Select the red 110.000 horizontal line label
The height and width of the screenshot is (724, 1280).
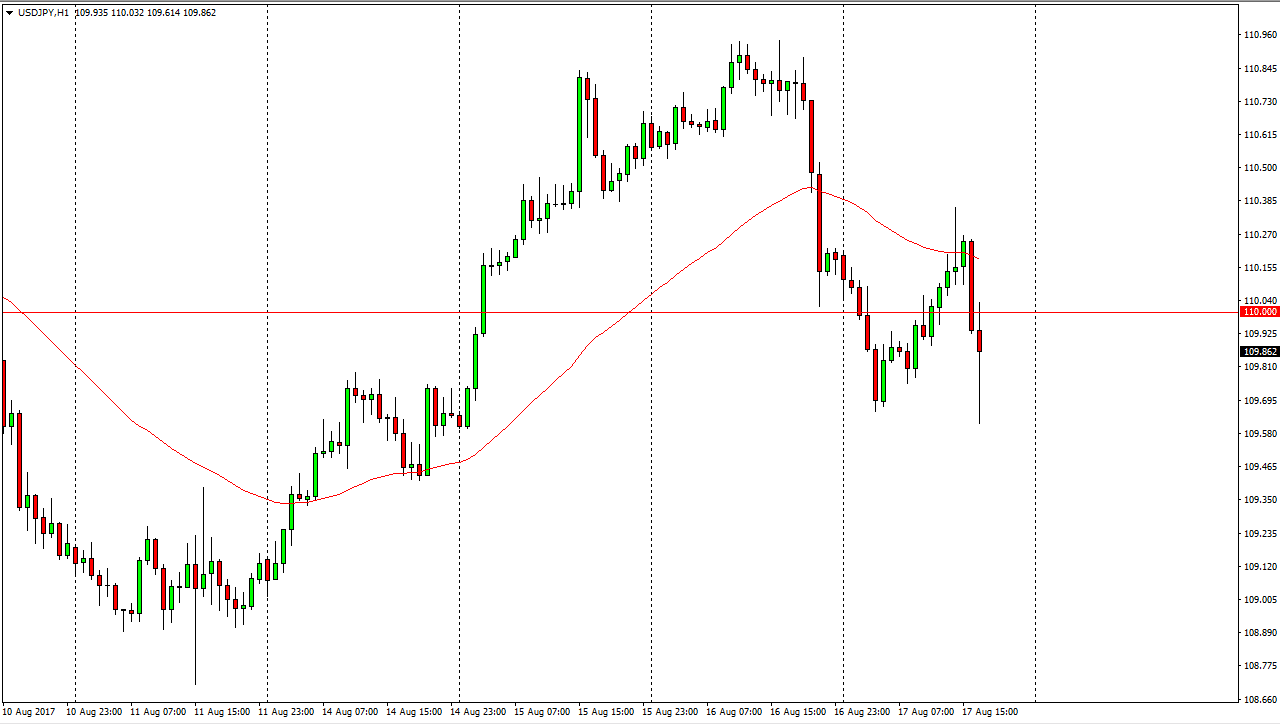tap(1259, 312)
